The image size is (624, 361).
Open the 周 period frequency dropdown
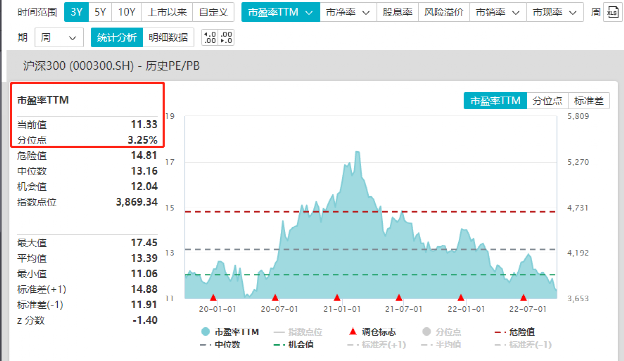[59, 38]
